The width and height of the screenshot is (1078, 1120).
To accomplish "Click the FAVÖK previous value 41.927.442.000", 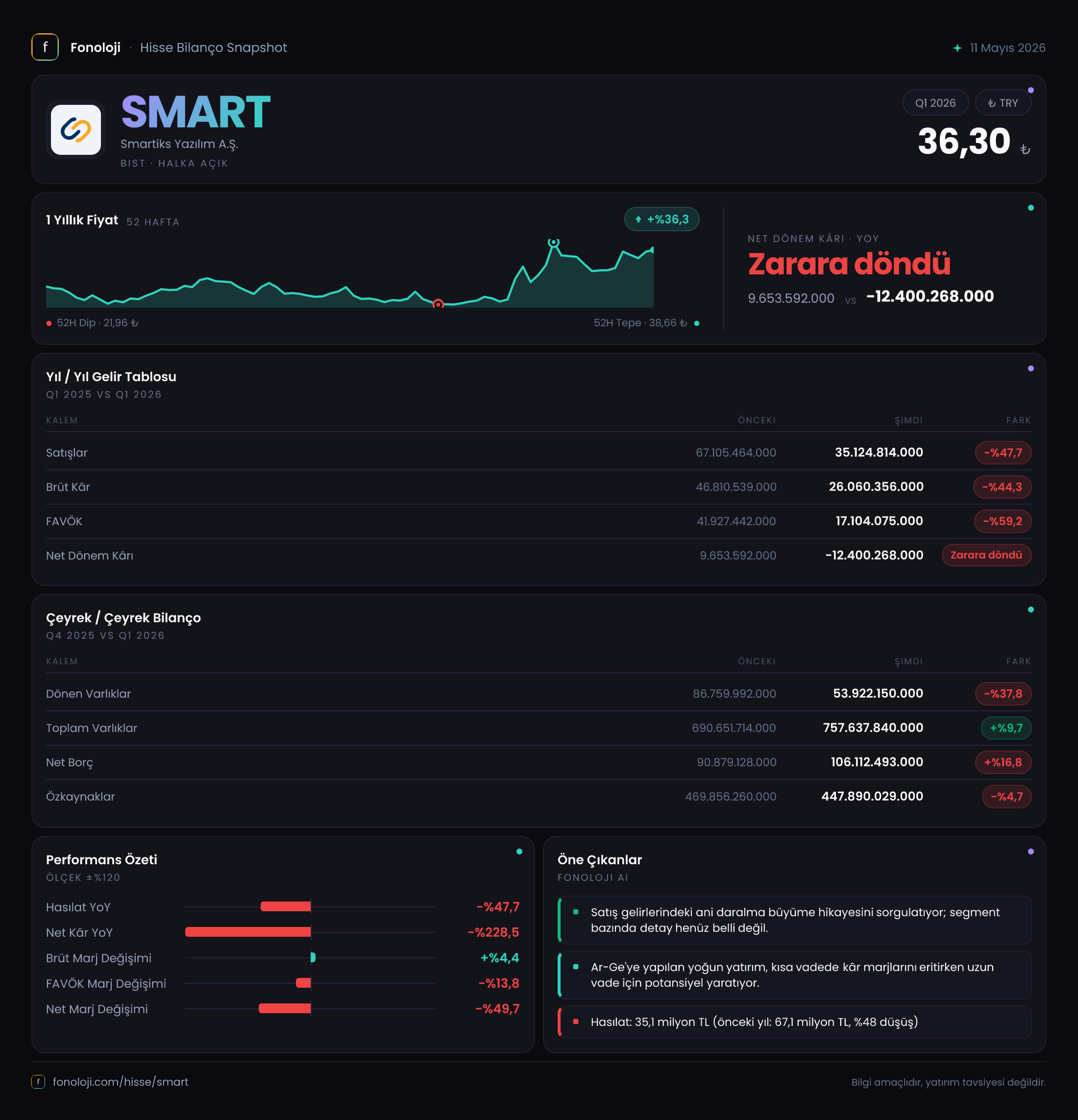I will click(736, 521).
